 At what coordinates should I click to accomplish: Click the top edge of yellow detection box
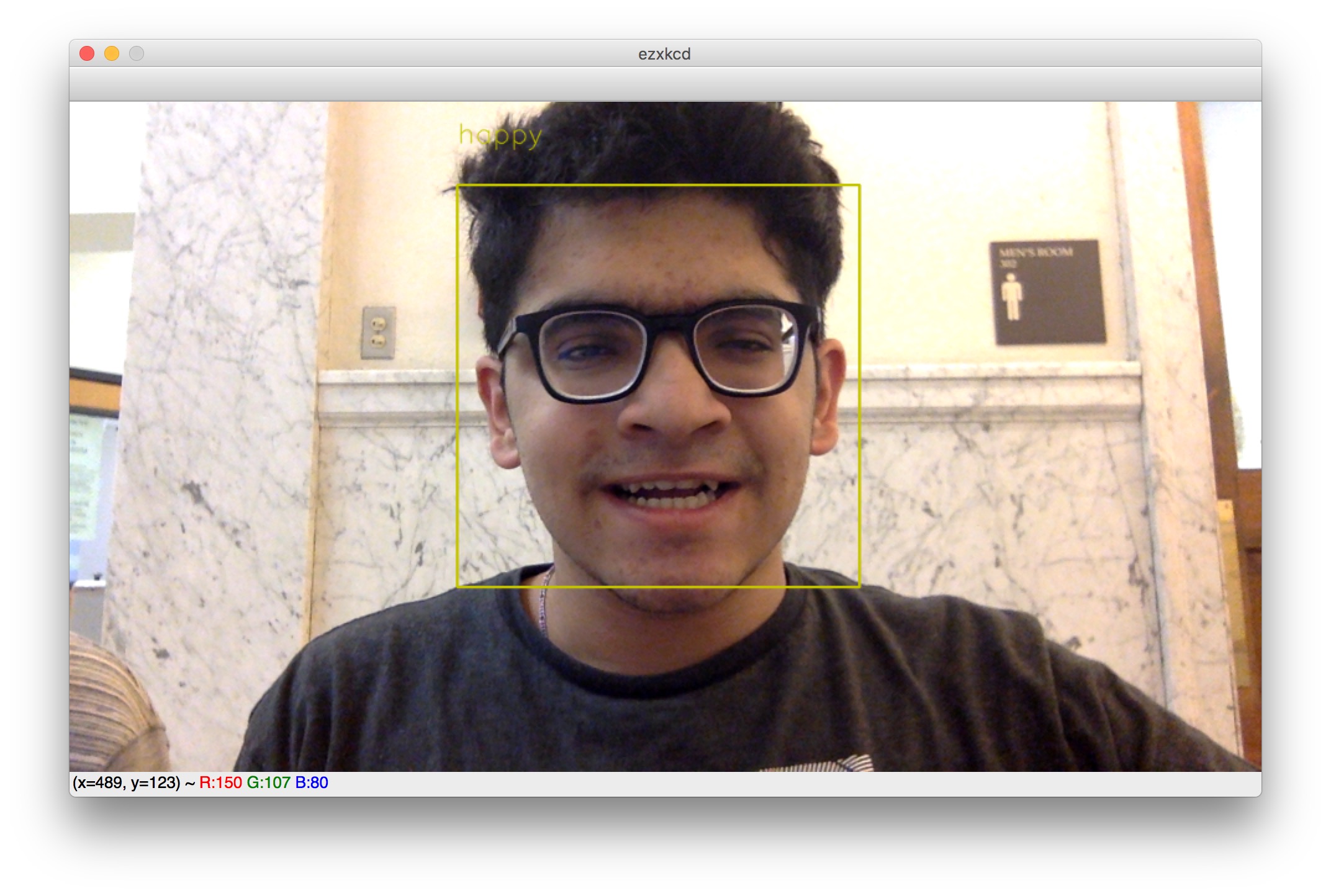(658, 185)
